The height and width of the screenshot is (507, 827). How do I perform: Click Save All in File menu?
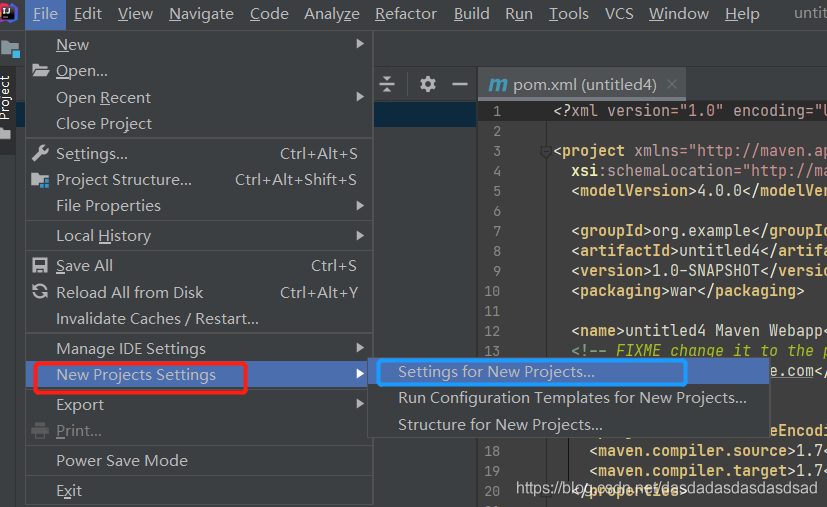[84, 266]
